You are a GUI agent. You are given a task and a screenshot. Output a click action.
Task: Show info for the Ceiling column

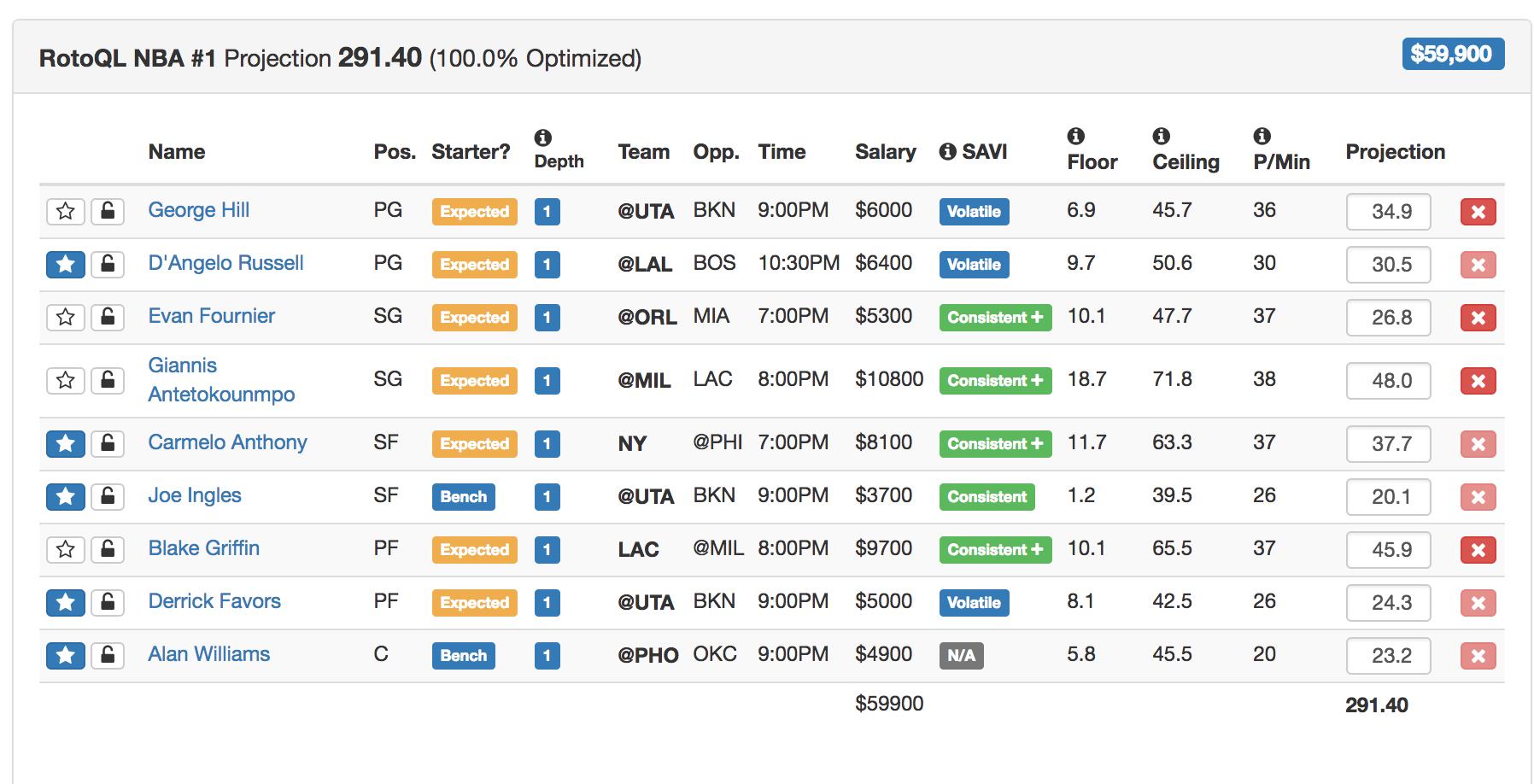click(x=1161, y=136)
